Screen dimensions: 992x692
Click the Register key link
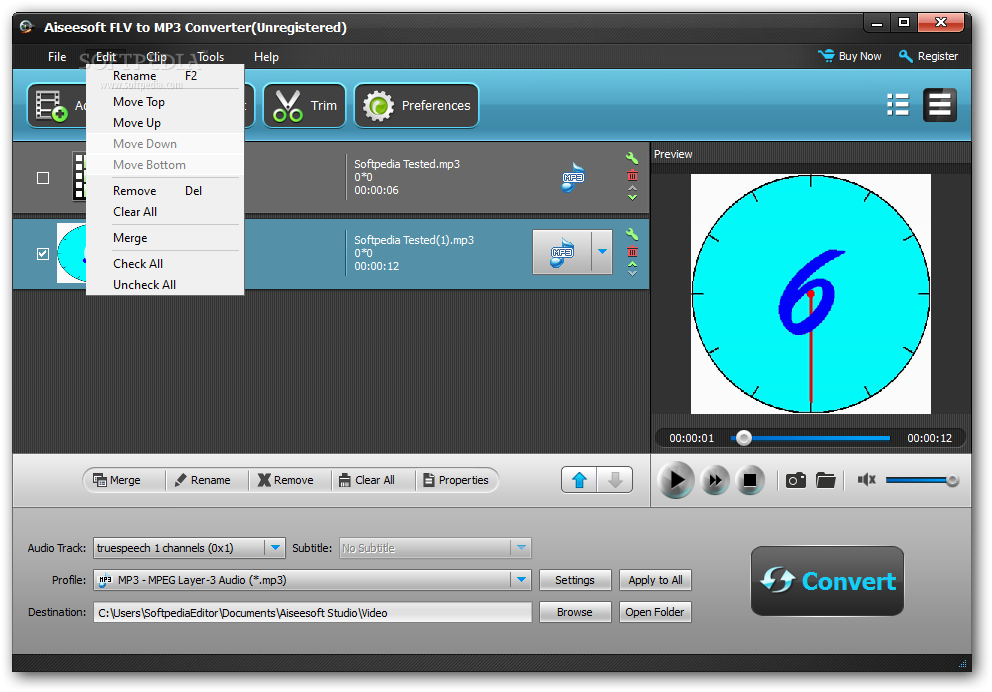(928, 56)
